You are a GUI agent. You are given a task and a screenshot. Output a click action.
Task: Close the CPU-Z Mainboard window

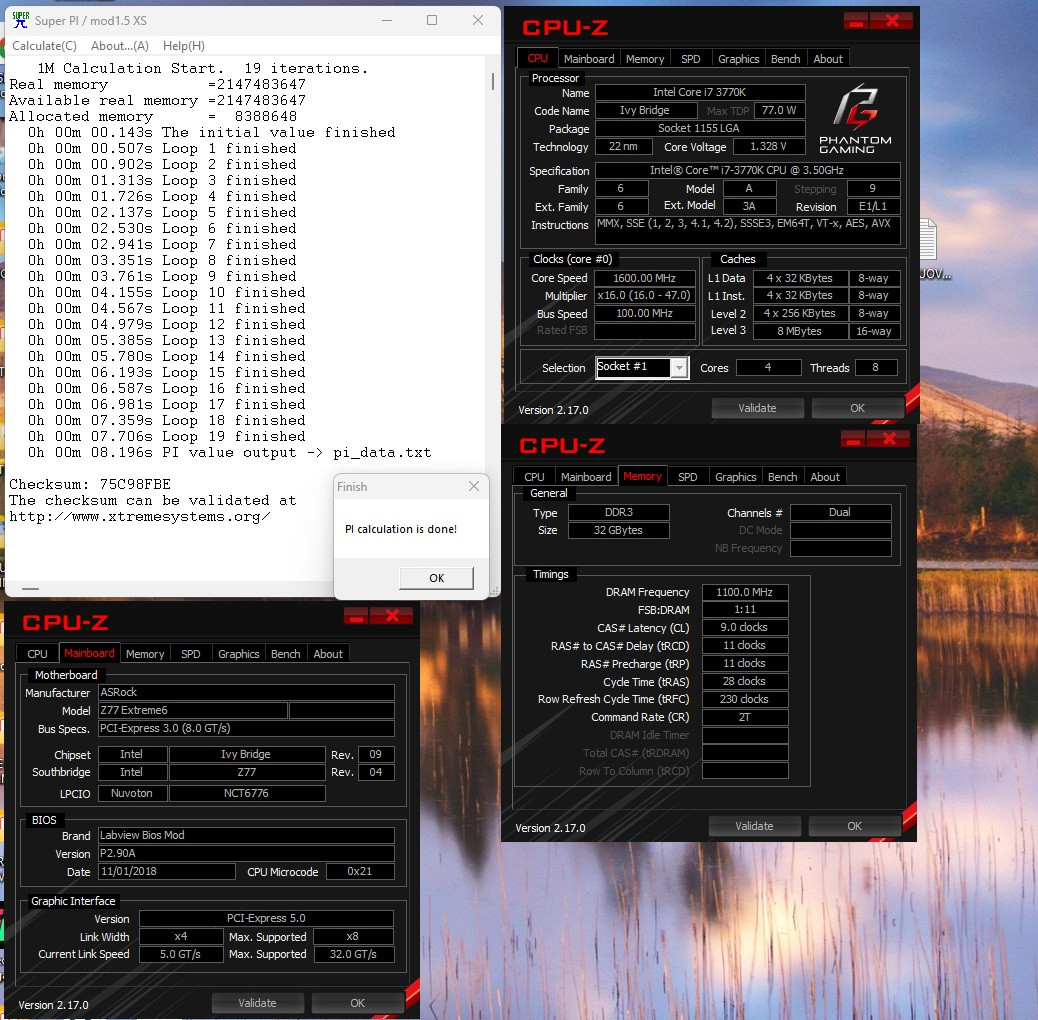point(391,616)
